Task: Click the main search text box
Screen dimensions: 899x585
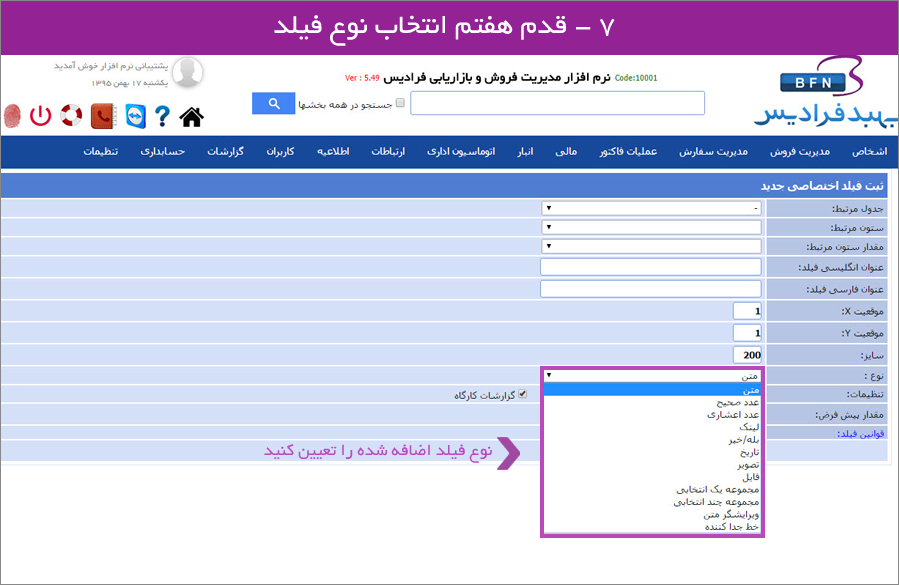Action: point(557,103)
